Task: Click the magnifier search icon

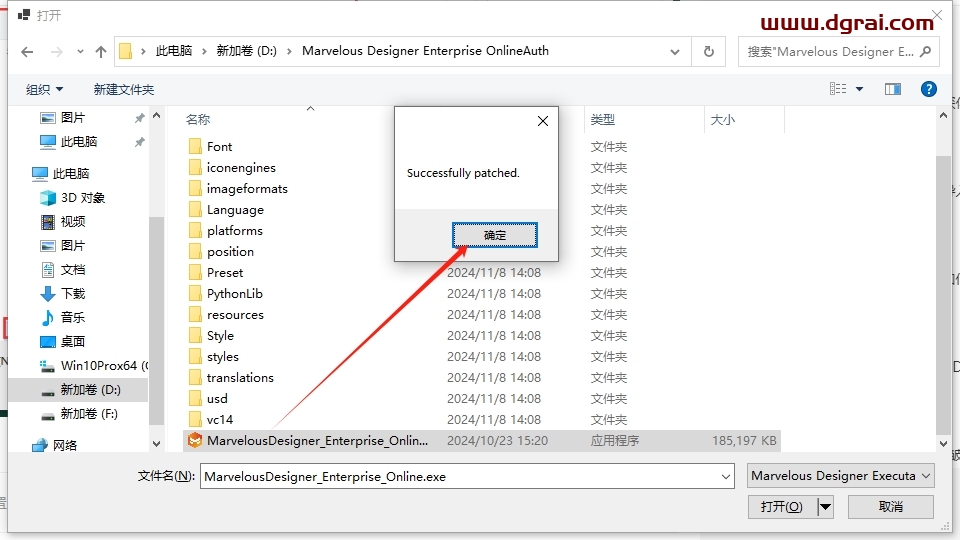Action: [x=926, y=51]
